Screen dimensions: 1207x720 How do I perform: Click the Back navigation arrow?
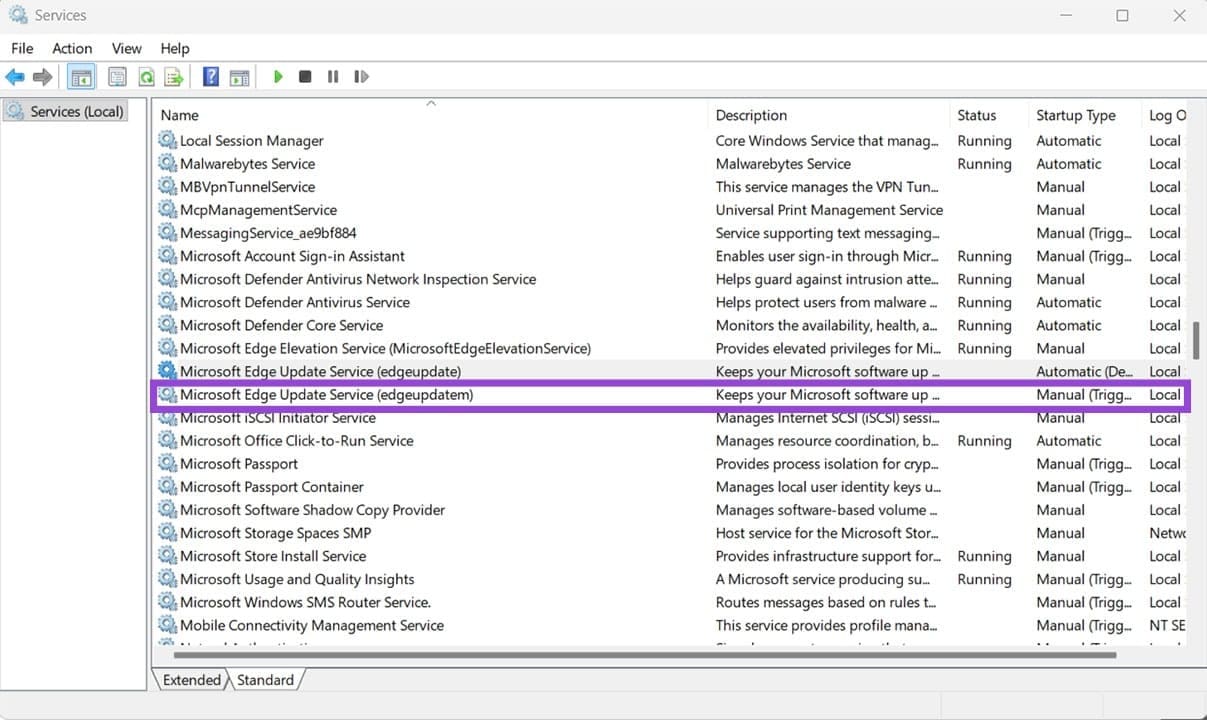15,76
